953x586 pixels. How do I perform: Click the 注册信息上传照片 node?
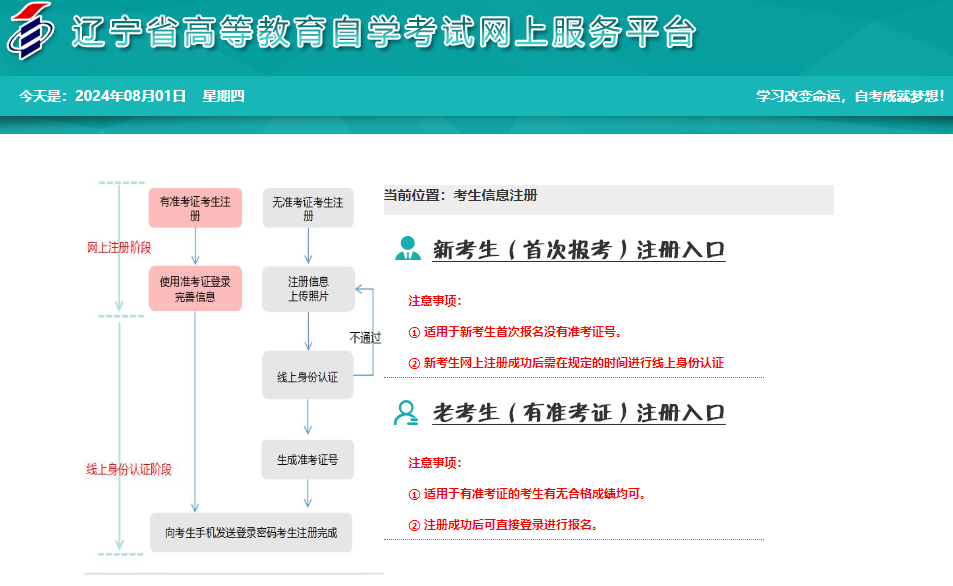(x=307, y=288)
